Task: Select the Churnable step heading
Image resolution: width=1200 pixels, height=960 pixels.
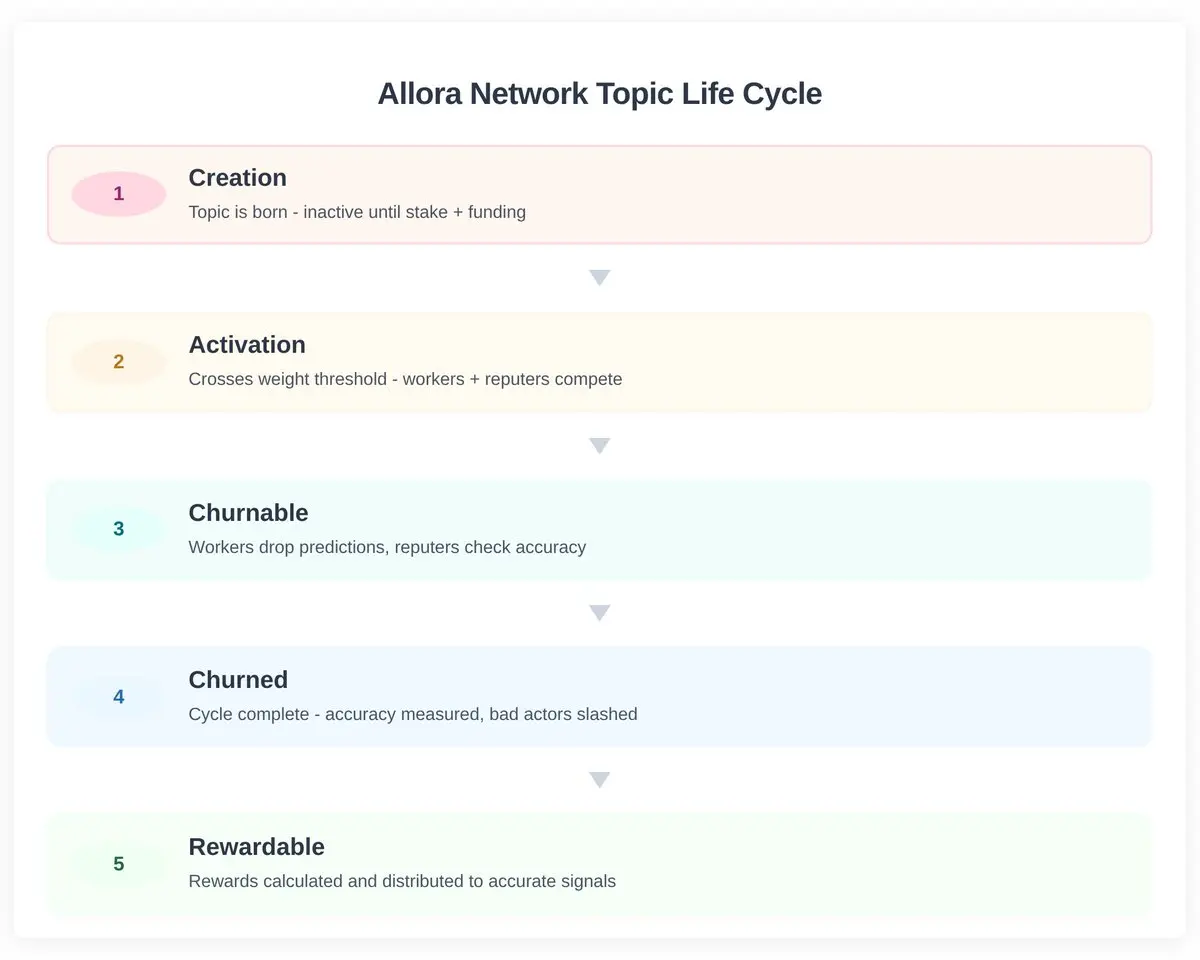Action: (x=248, y=513)
